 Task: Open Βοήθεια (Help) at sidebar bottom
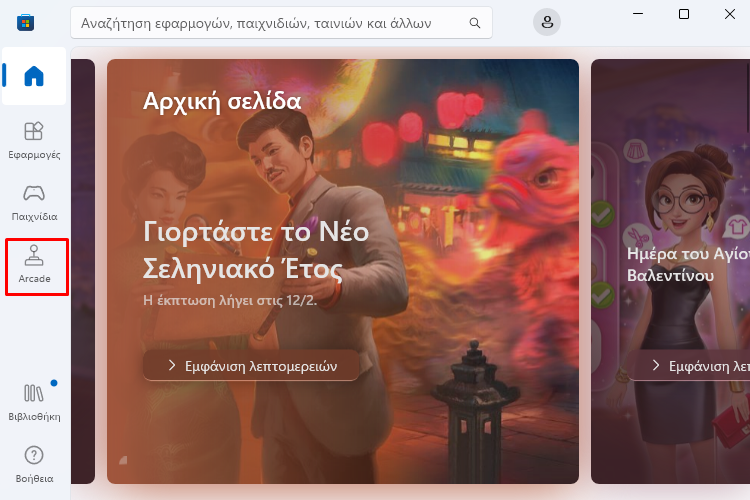coord(34,464)
